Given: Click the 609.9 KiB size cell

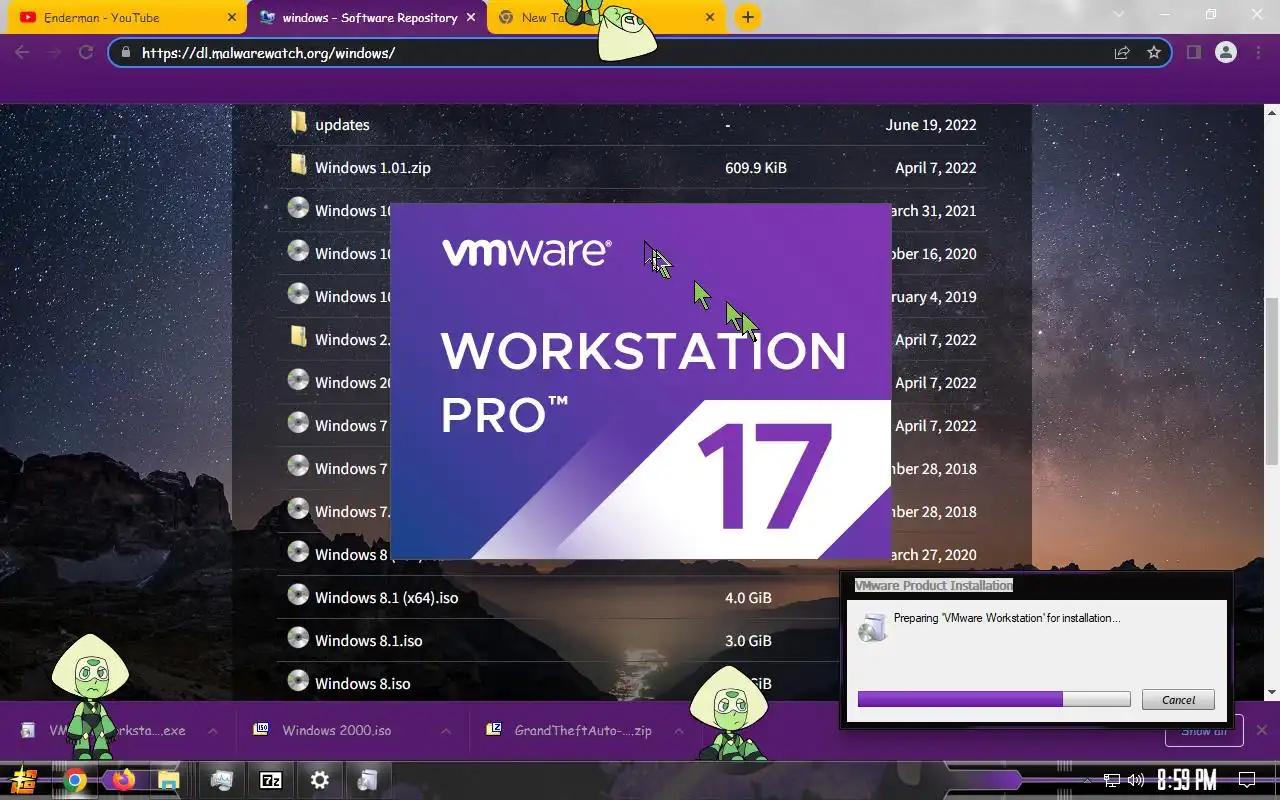Looking at the screenshot, I should [756, 168].
